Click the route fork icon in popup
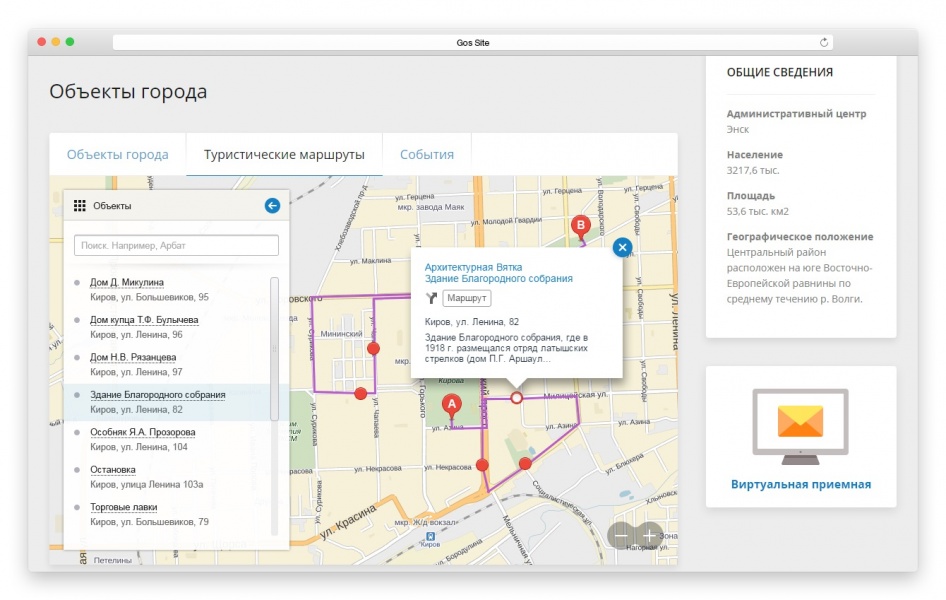 [x=432, y=299]
